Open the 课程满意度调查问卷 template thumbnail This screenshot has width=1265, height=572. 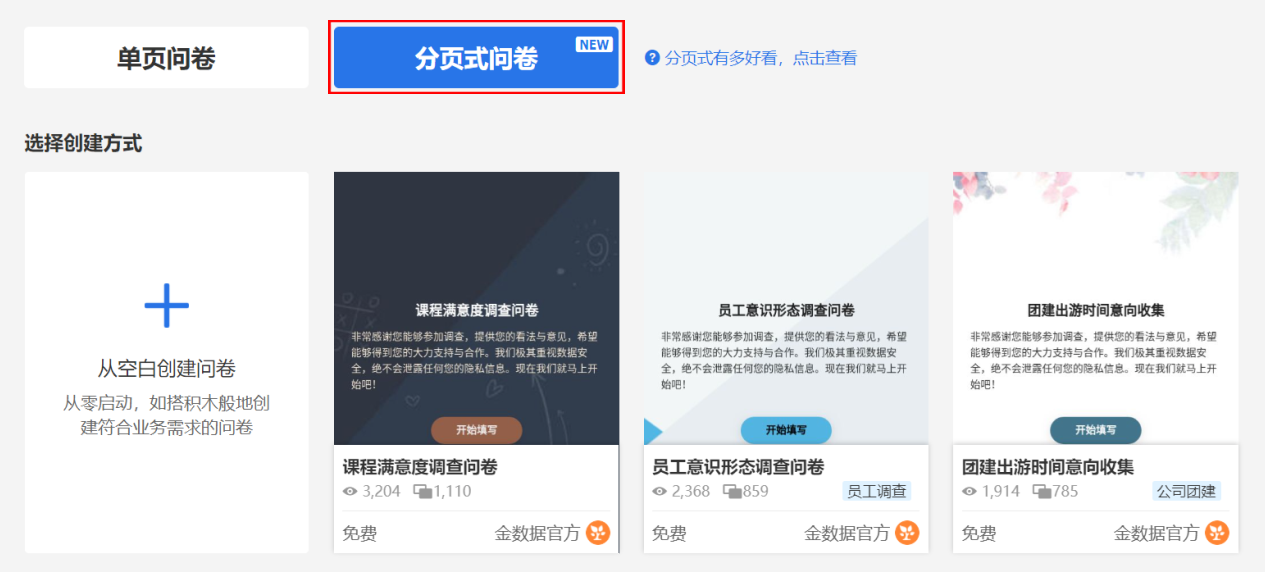(x=476, y=308)
